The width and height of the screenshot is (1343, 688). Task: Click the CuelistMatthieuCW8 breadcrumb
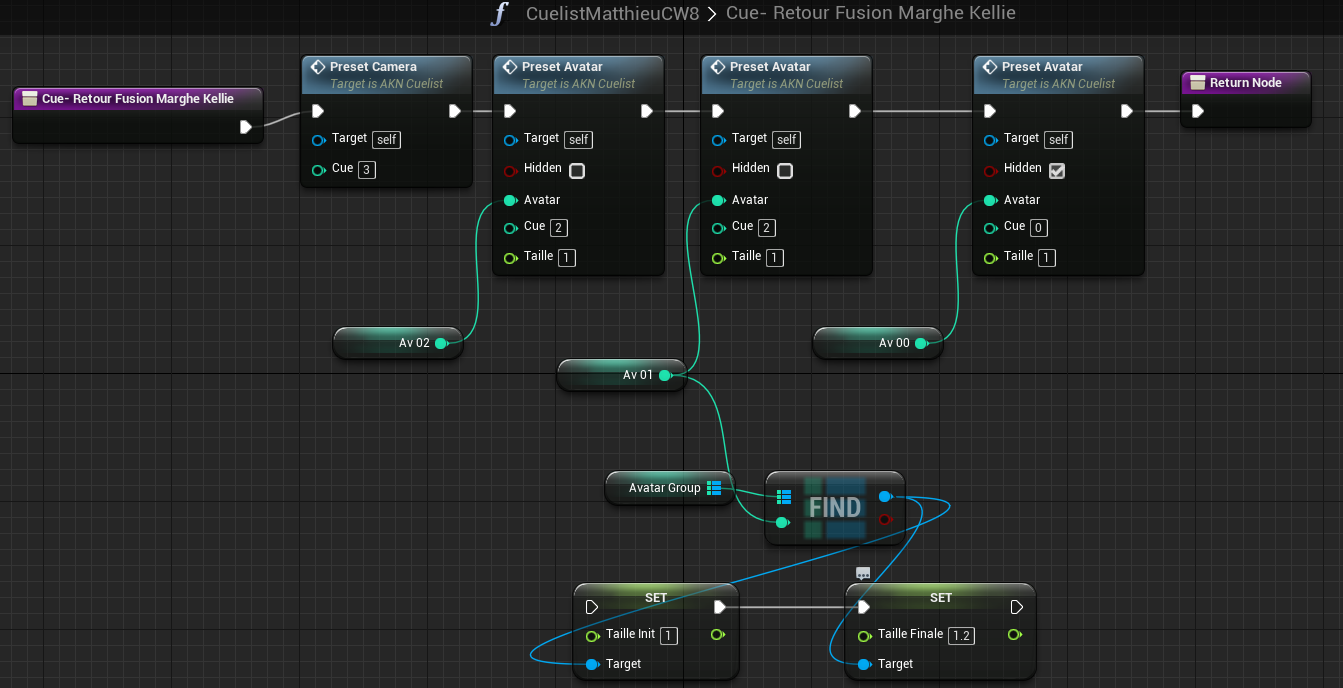[613, 14]
